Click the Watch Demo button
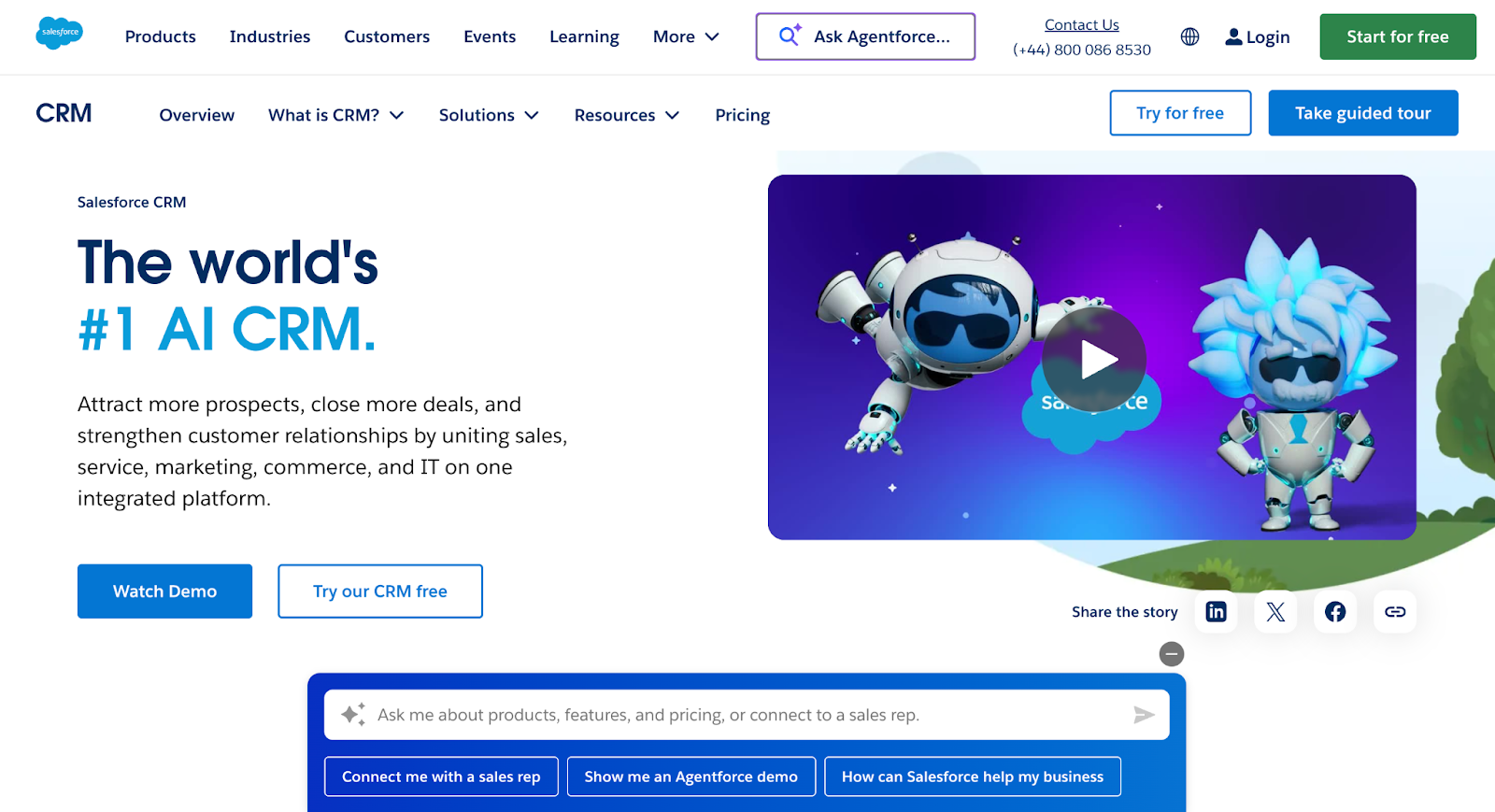1495x812 pixels. pyautogui.click(x=164, y=591)
